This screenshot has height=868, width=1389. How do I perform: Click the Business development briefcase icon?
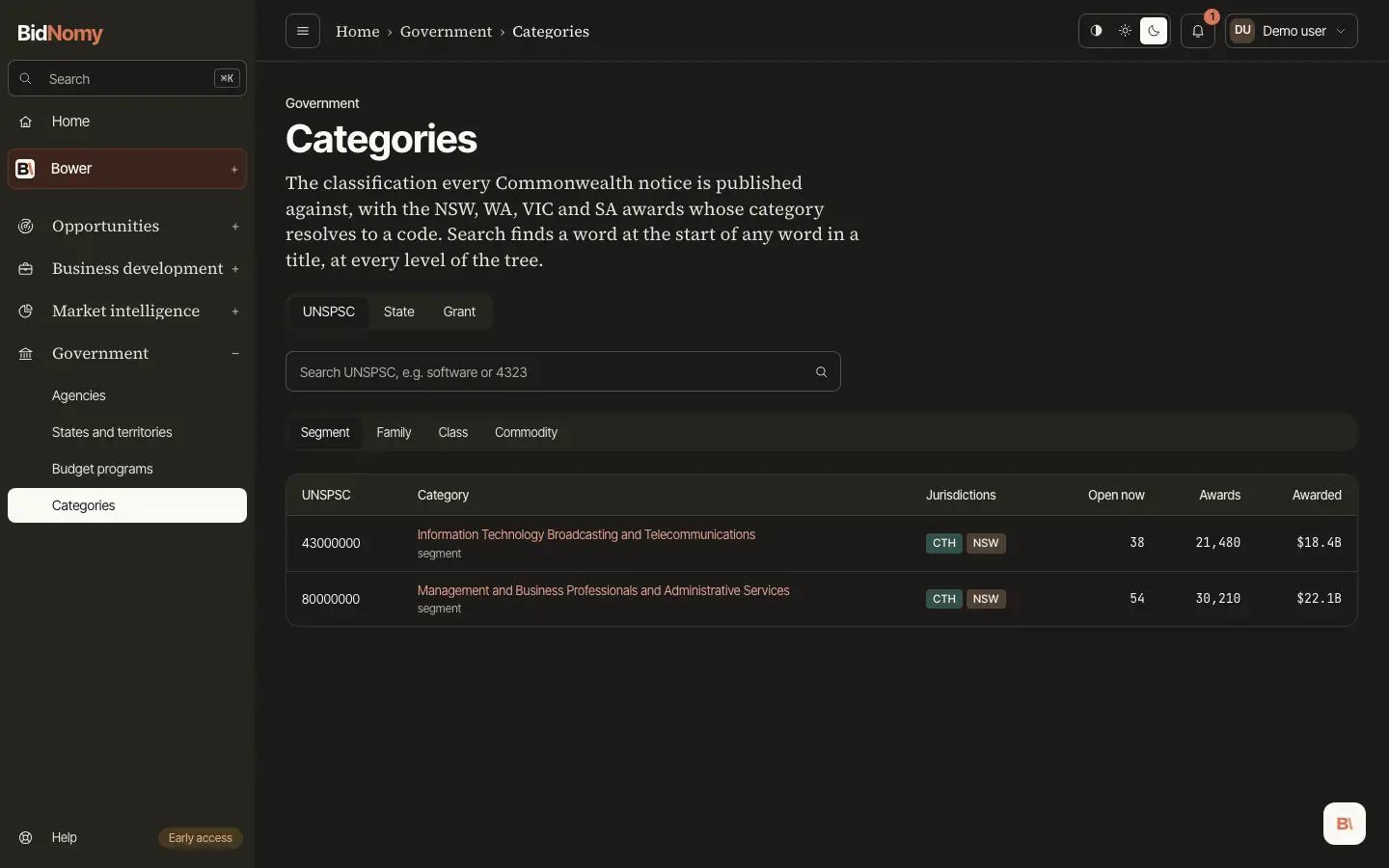[26, 269]
